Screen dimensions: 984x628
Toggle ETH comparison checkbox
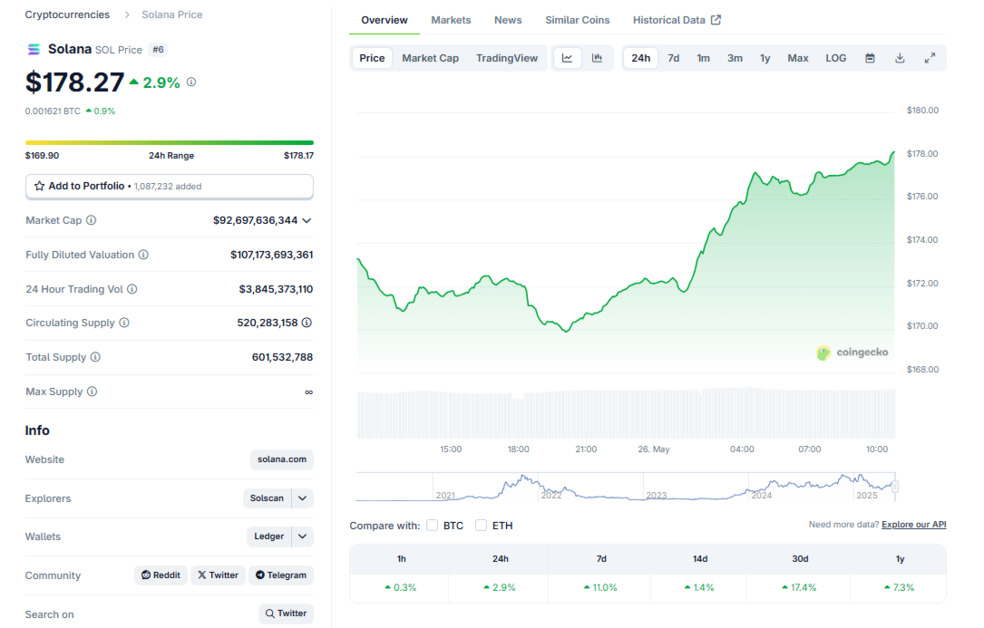481,526
